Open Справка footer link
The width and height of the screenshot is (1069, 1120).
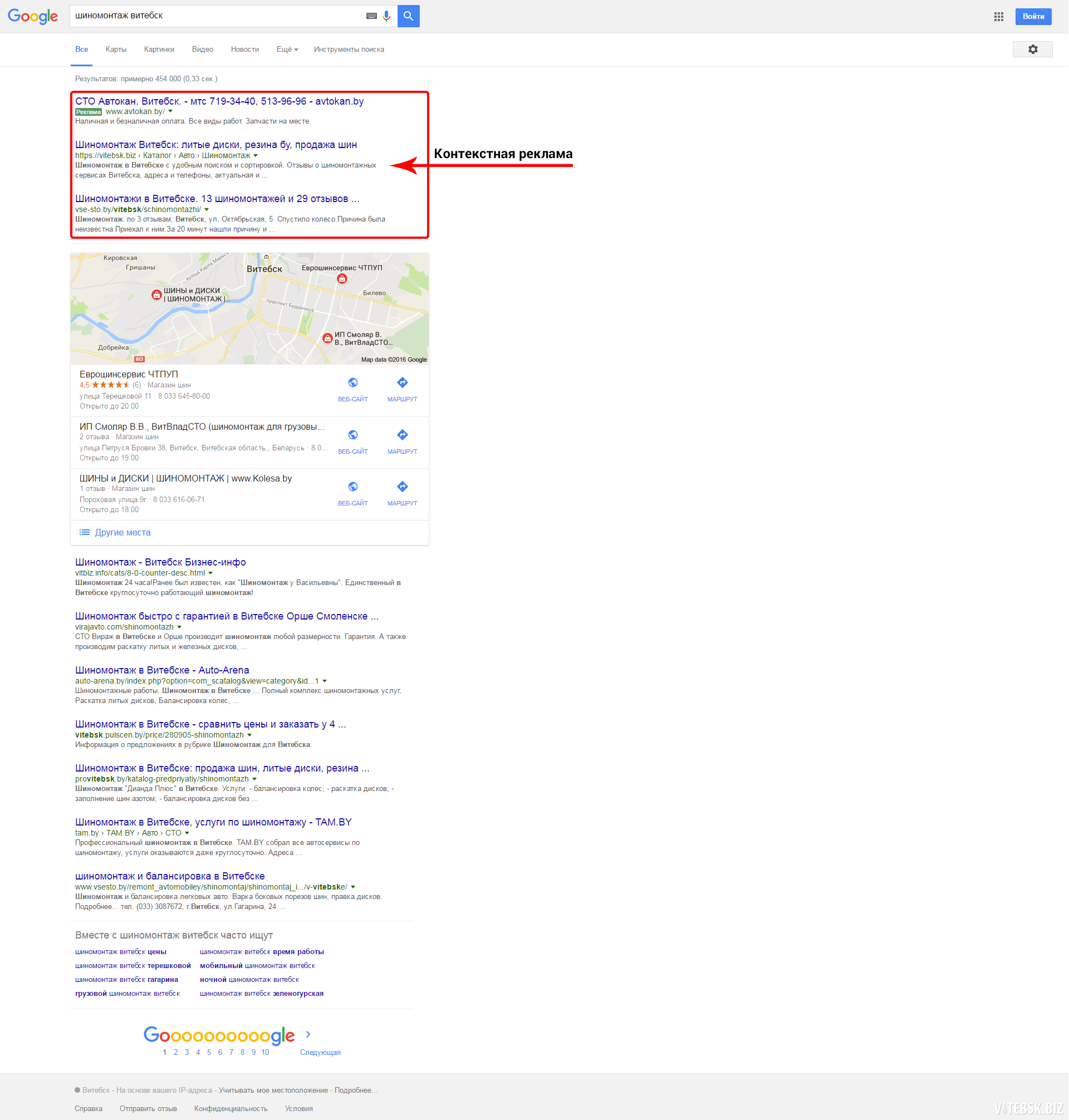[x=89, y=1109]
